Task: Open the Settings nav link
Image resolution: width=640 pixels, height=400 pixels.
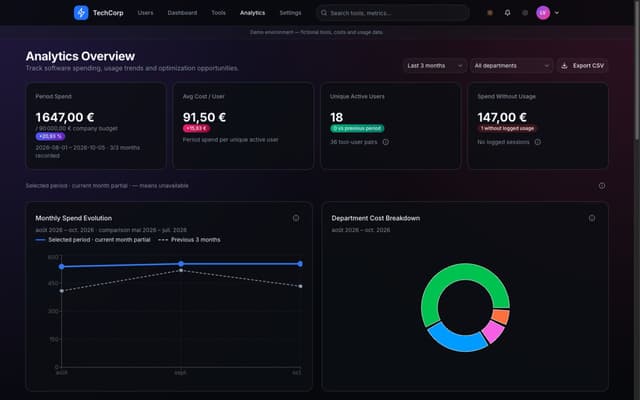Action: coord(290,13)
